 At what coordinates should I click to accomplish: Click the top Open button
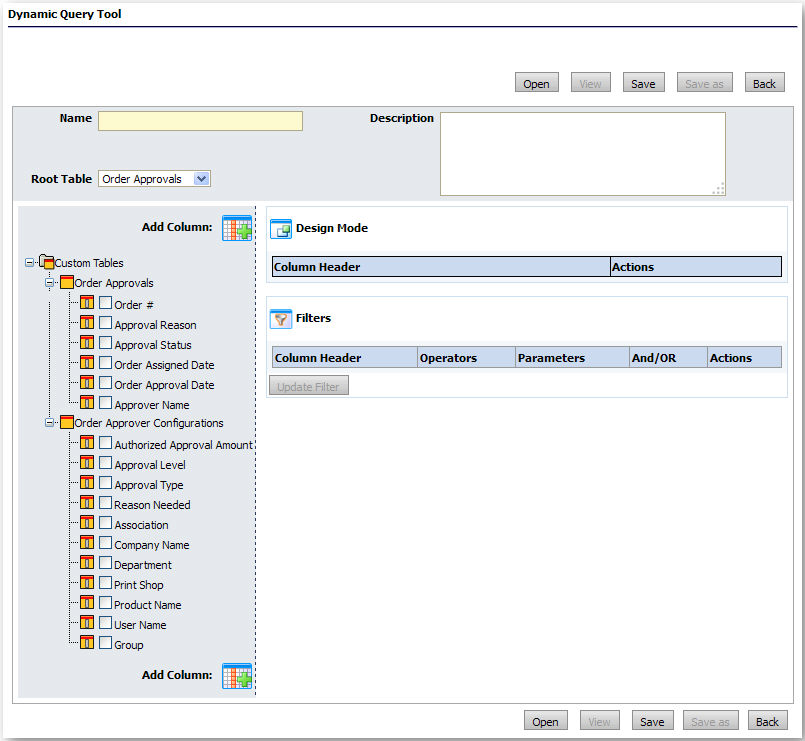click(536, 83)
